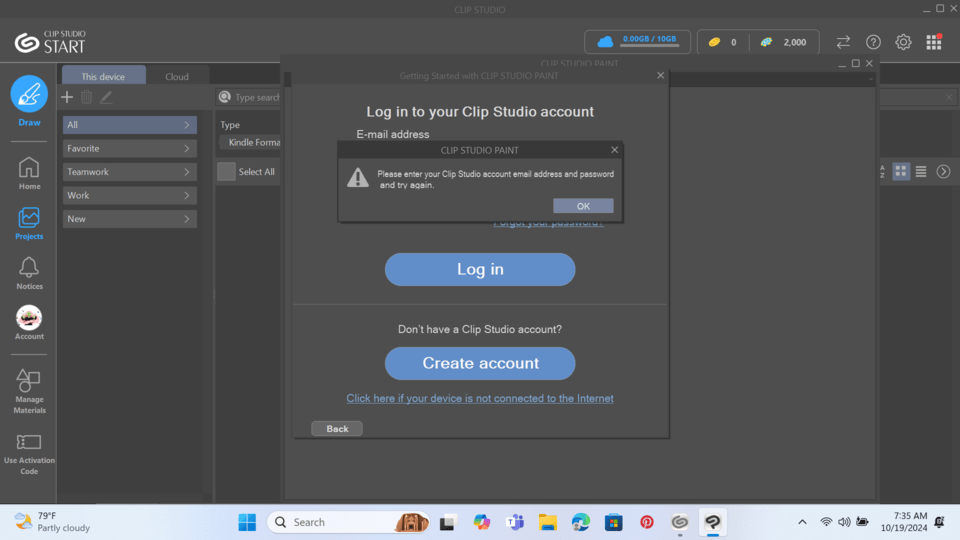Screen dimensions: 960x540
Task: Select the This device tab
Action: (103, 76)
